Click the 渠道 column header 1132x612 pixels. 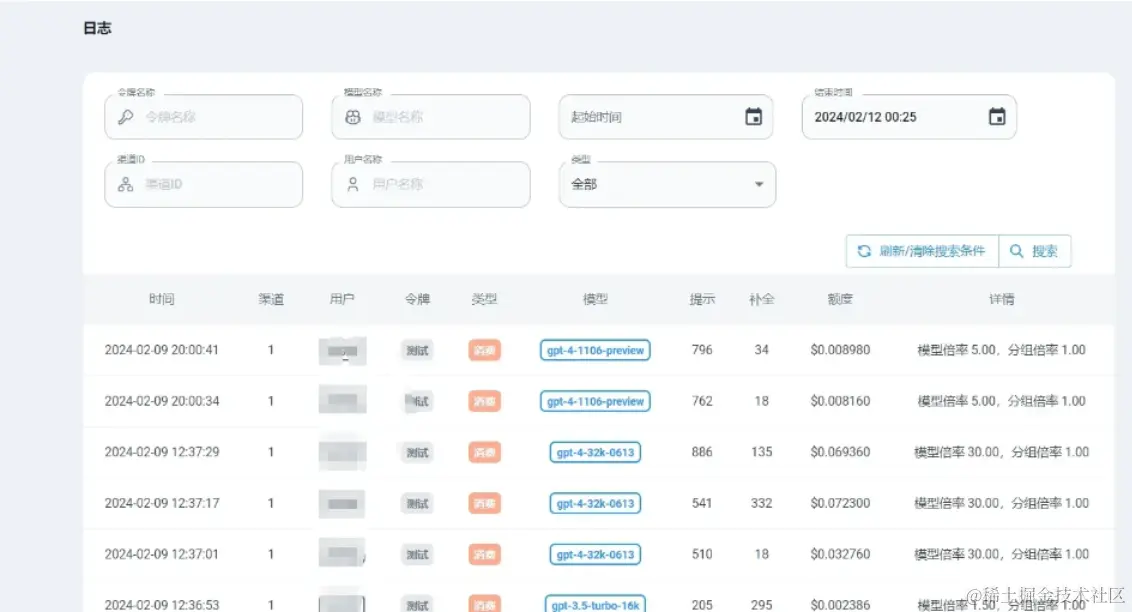pyautogui.click(x=271, y=299)
